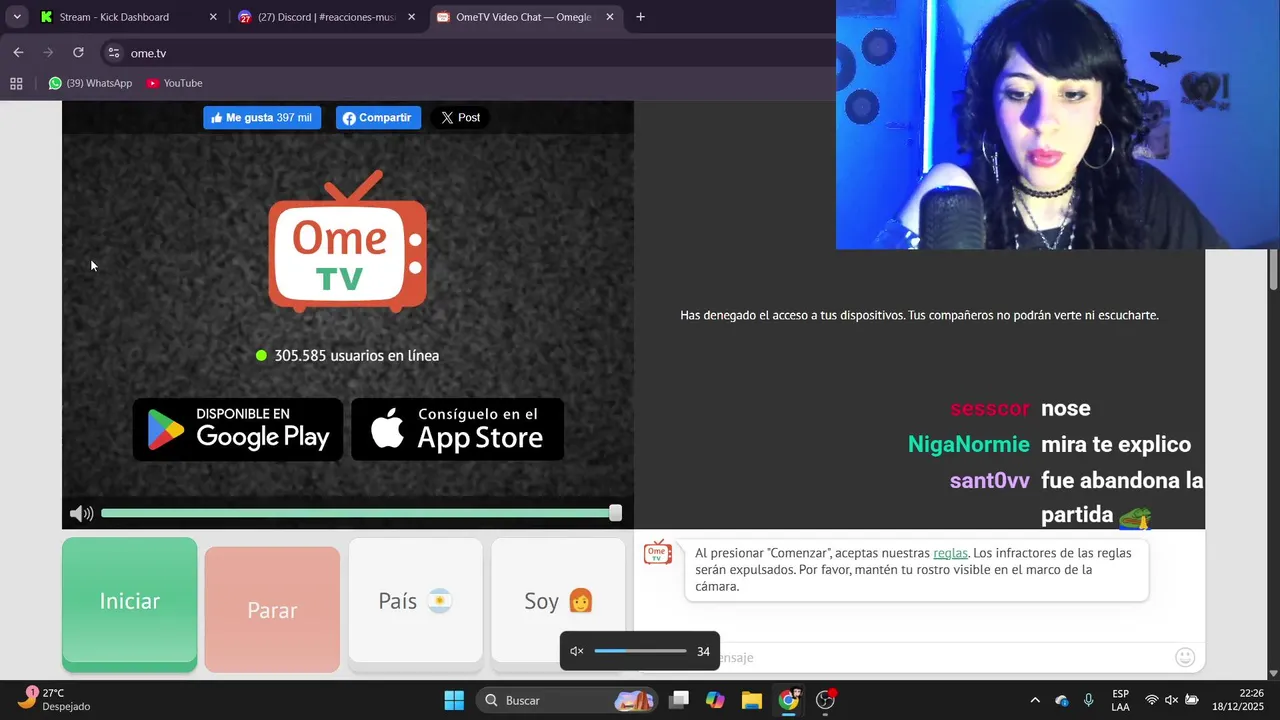View site information icon in address bar
Viewport: 1280px width, 720px height.
[x=114, y=53]
